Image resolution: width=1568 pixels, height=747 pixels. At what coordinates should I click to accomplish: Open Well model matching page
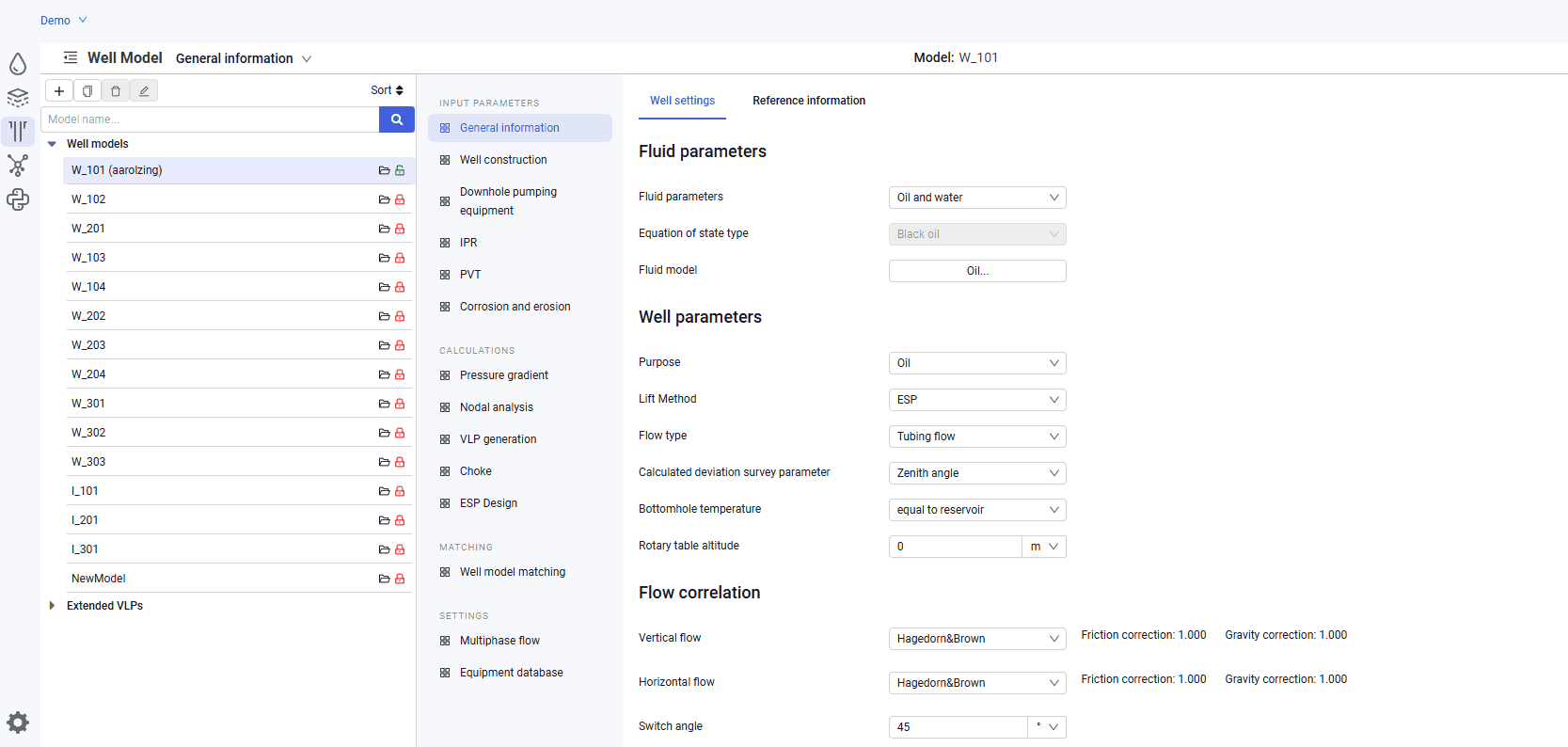point(520,572)
